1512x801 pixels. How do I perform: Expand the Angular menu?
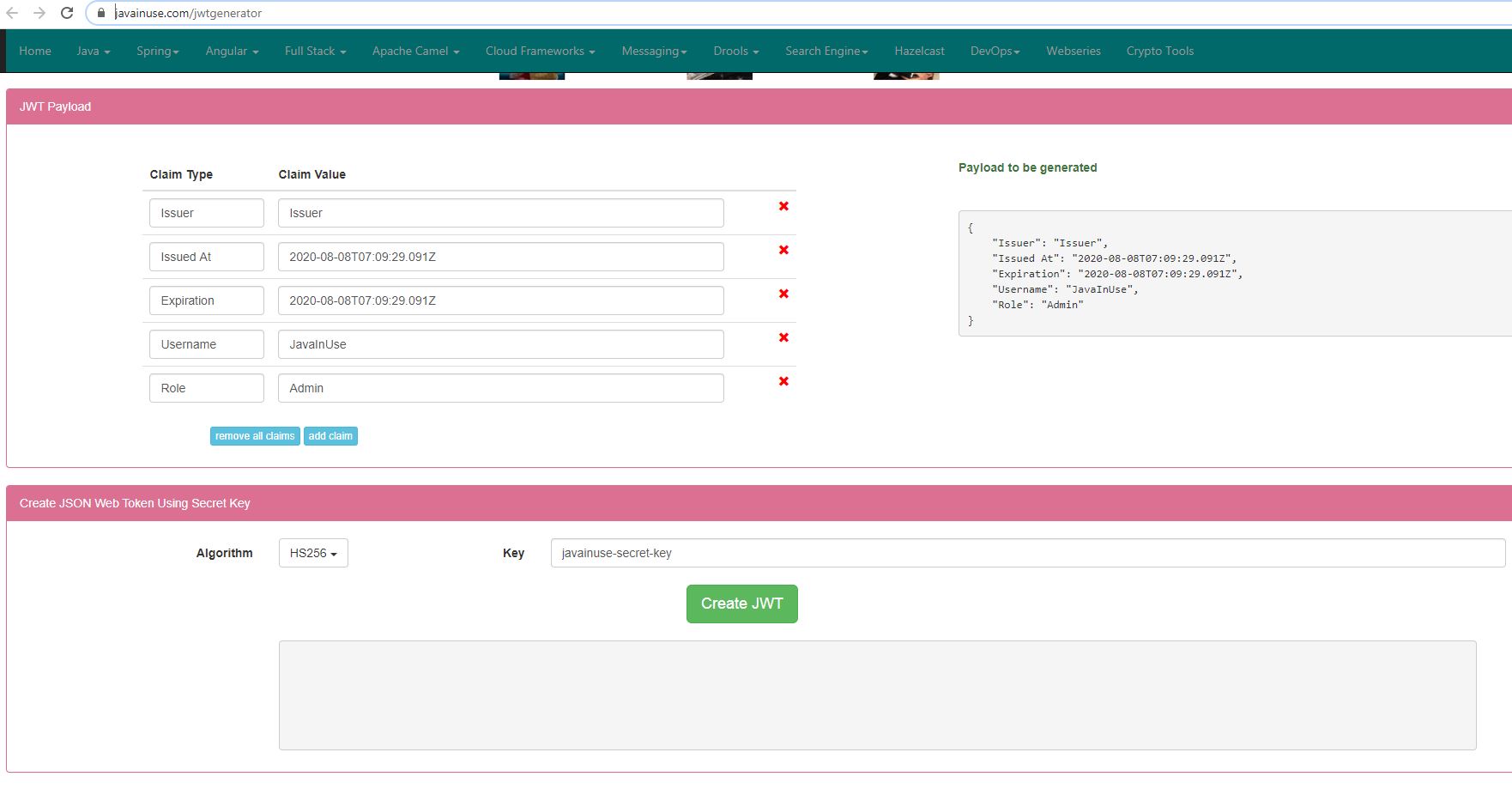point(232,51)
